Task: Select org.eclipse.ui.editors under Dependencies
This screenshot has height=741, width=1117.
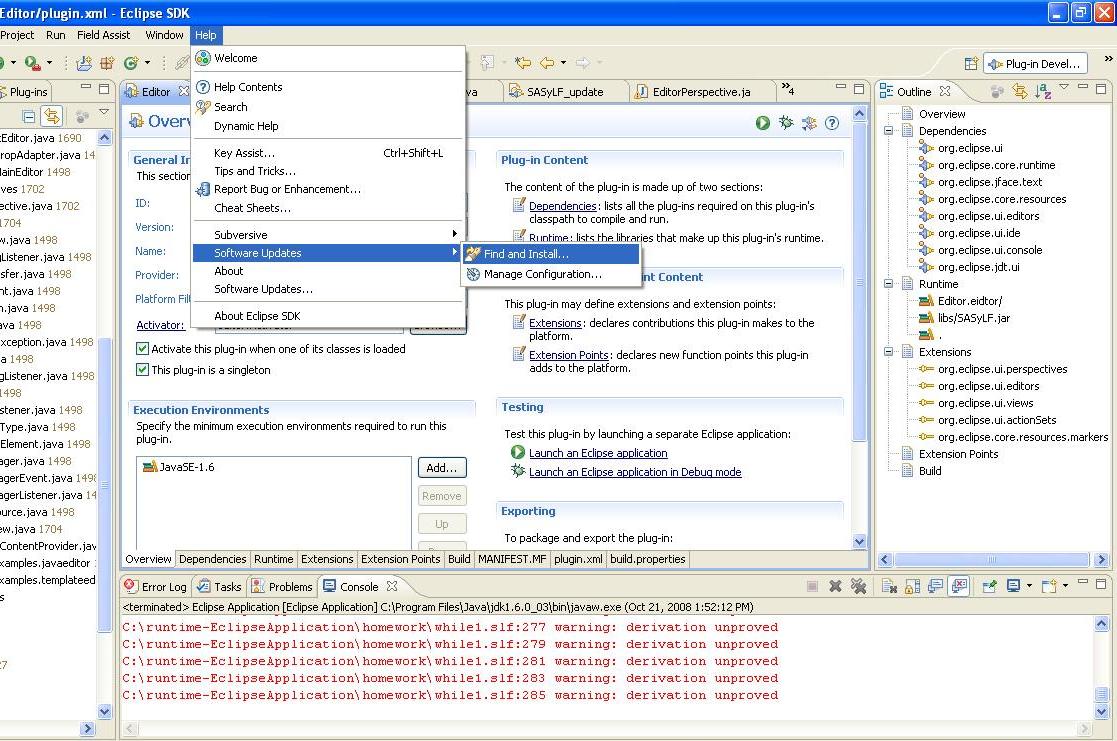Action: tap(987, 216)
